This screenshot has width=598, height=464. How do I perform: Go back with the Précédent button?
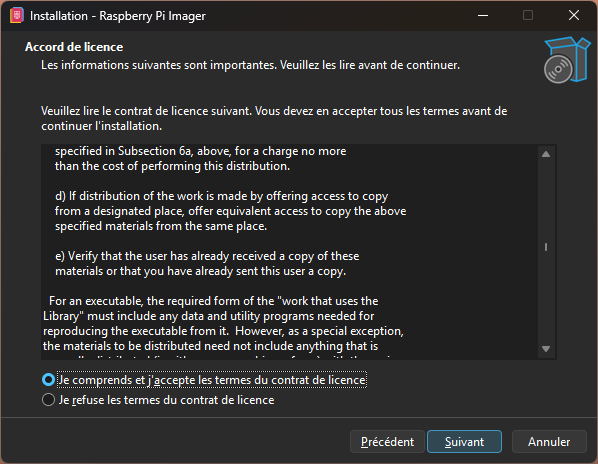[387, 442]
